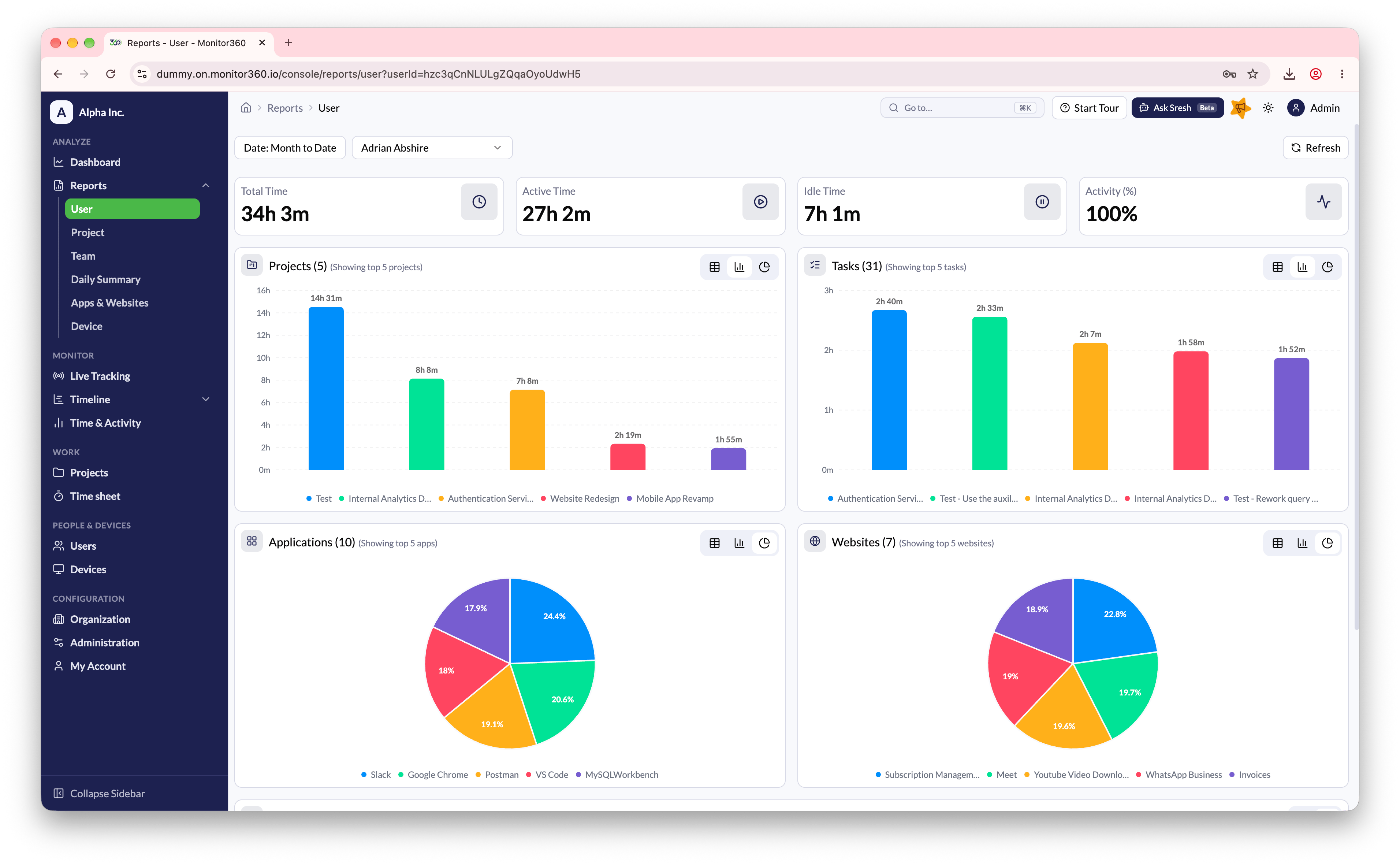
Task: Click the Total Time clock icon
Action: (479, 201)
